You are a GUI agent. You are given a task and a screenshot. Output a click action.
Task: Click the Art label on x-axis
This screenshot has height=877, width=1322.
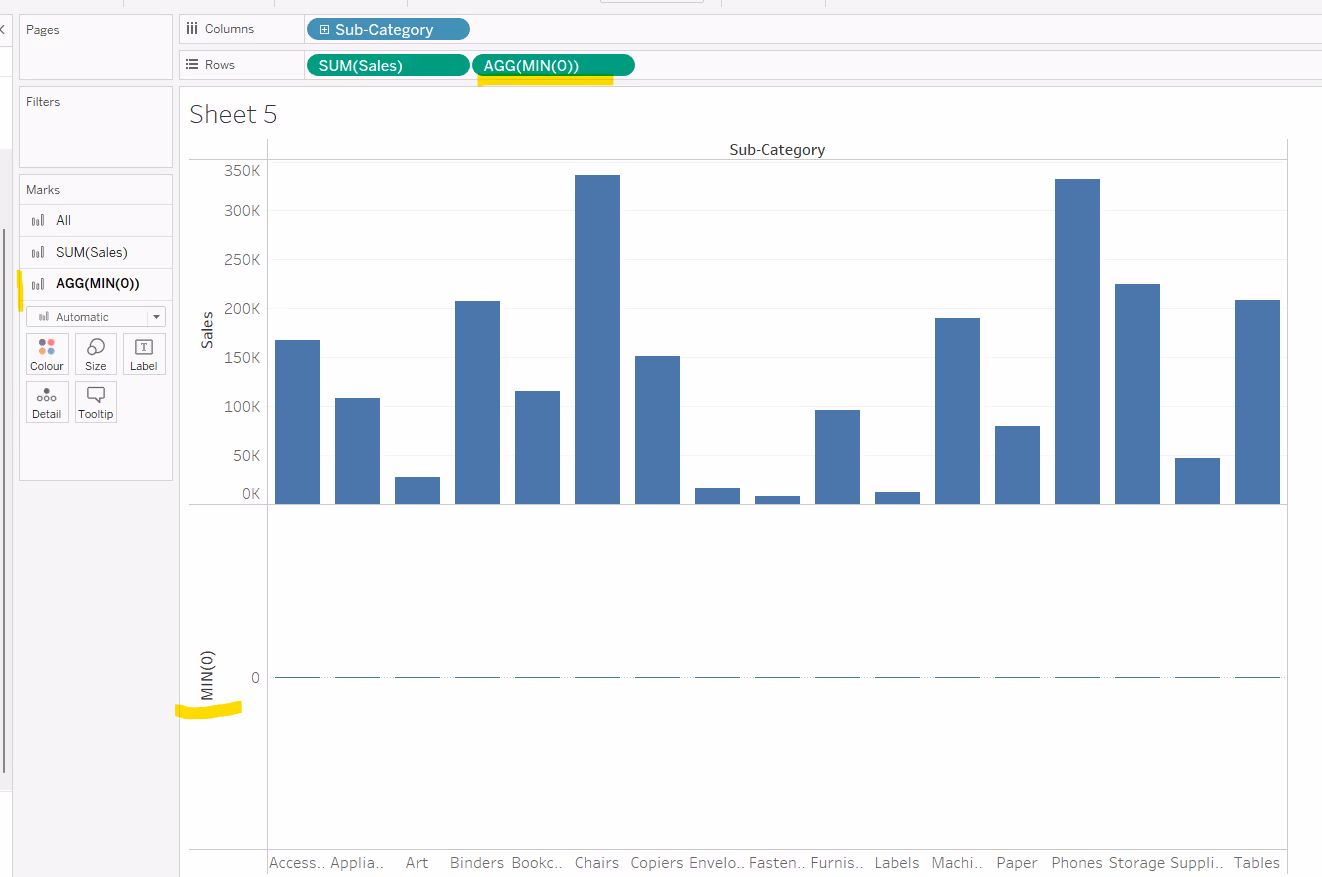point(417,863)
